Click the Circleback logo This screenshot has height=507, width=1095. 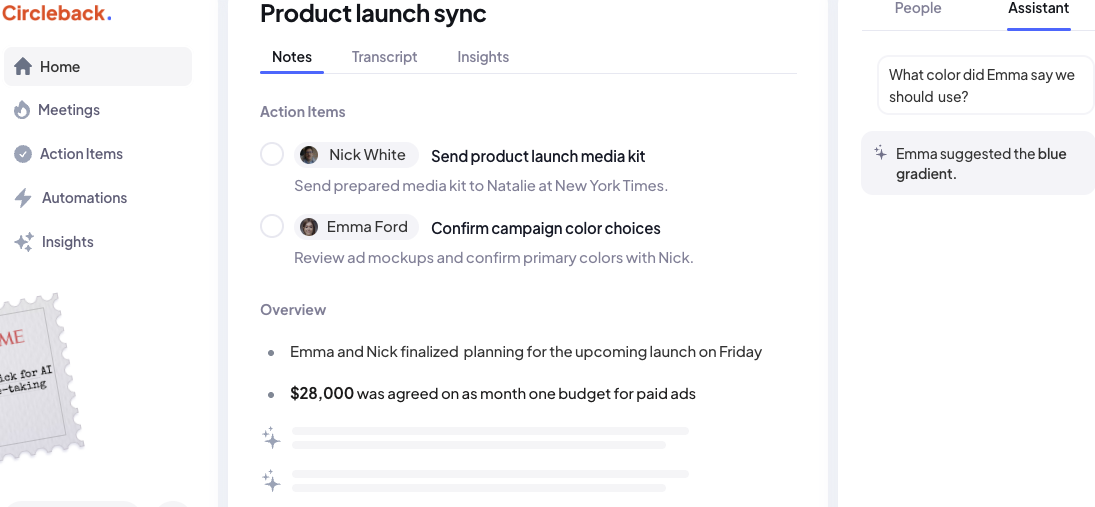click(56, 13)
